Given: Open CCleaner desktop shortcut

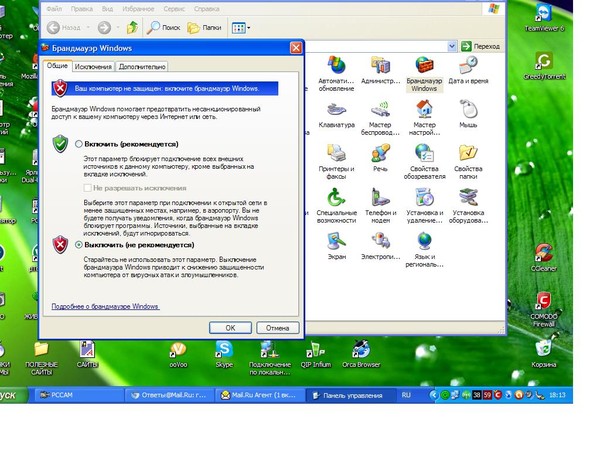Looking at the screenshot, I should [544, 257].
